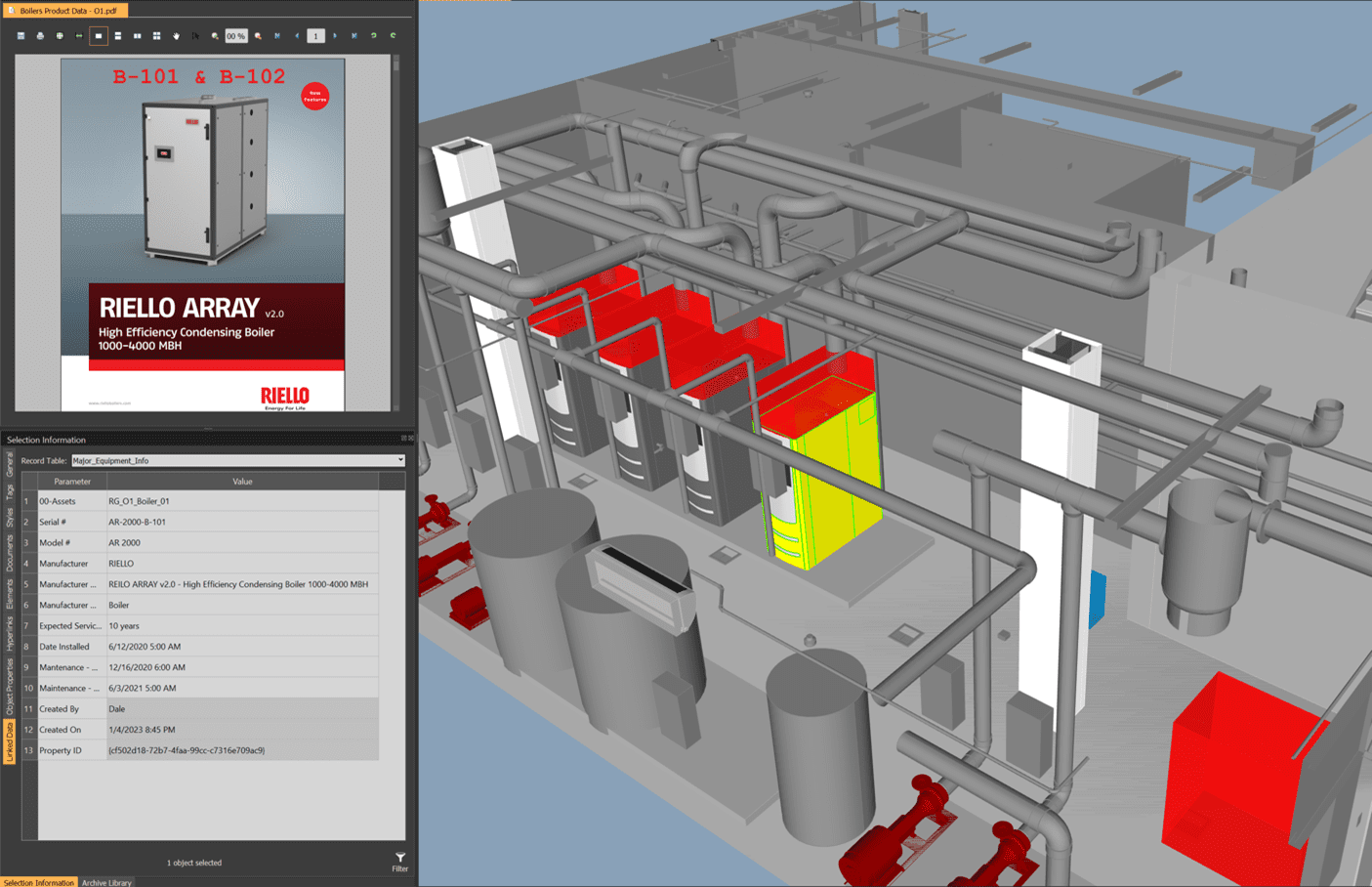1372x887 pixels.
Task: Open the Object Properties side tab
Action: (x=10, y=687)
